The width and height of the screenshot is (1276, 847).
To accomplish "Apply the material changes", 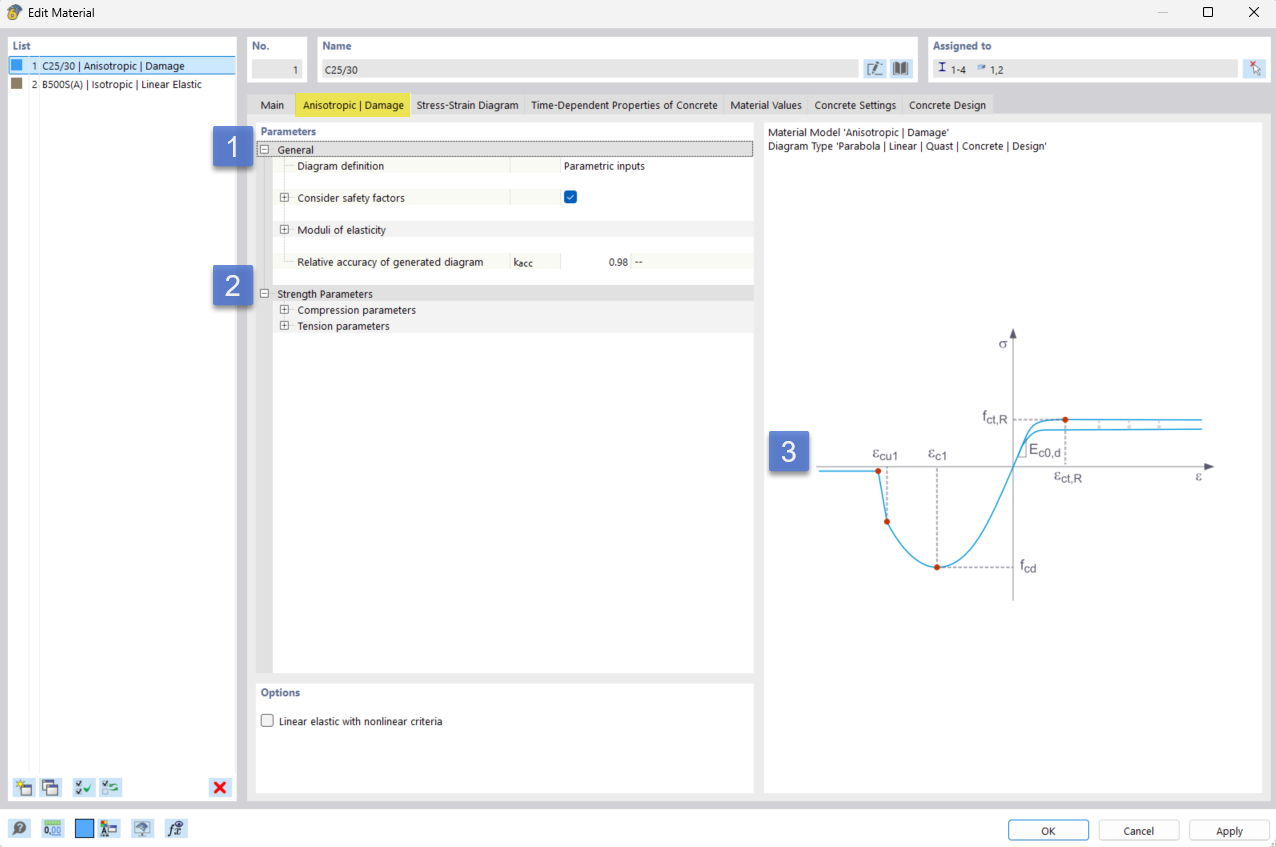I will point(1228,830).
